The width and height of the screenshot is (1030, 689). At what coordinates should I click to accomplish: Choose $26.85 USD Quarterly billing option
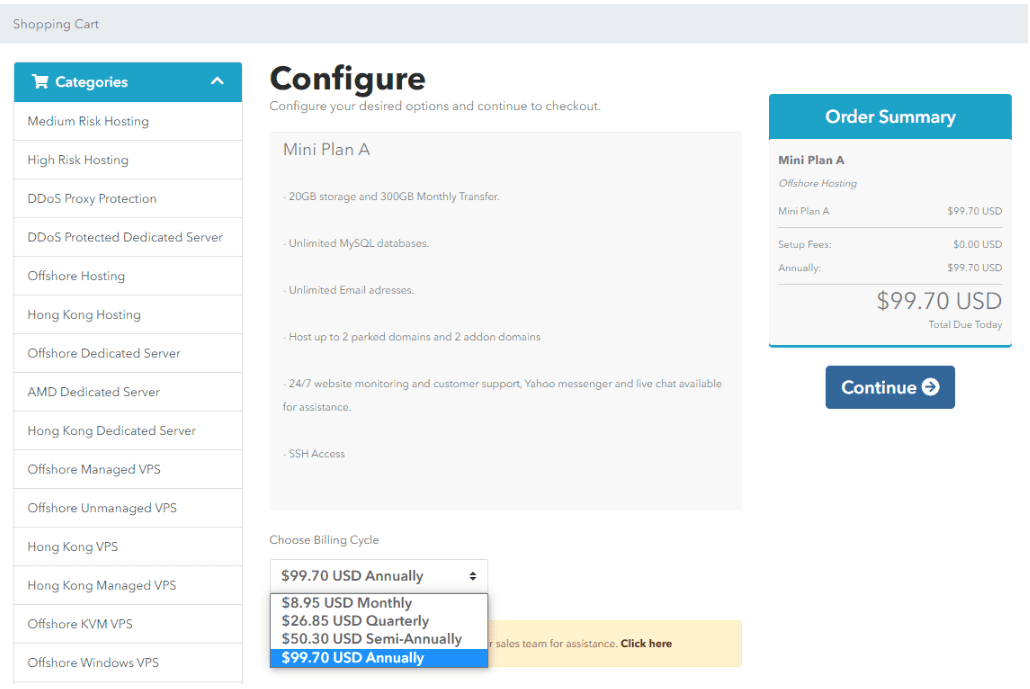378,621
